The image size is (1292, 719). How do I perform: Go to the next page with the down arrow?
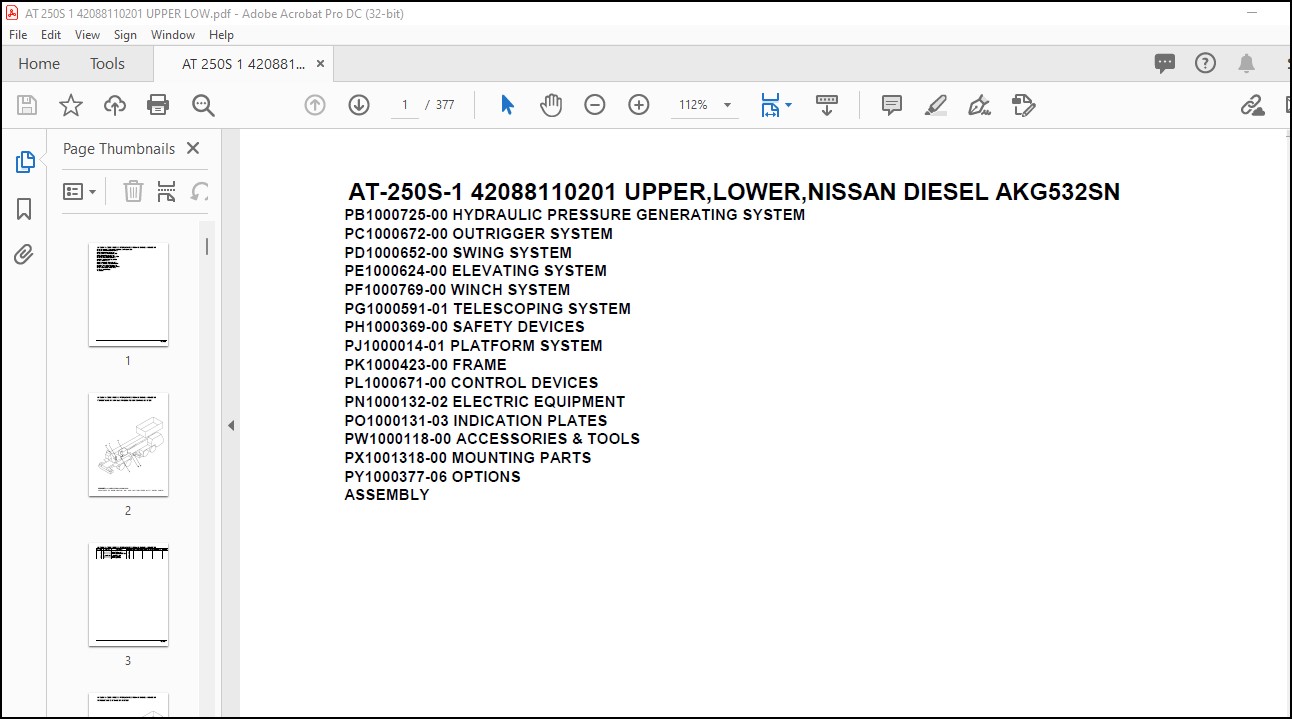[359, 105]
